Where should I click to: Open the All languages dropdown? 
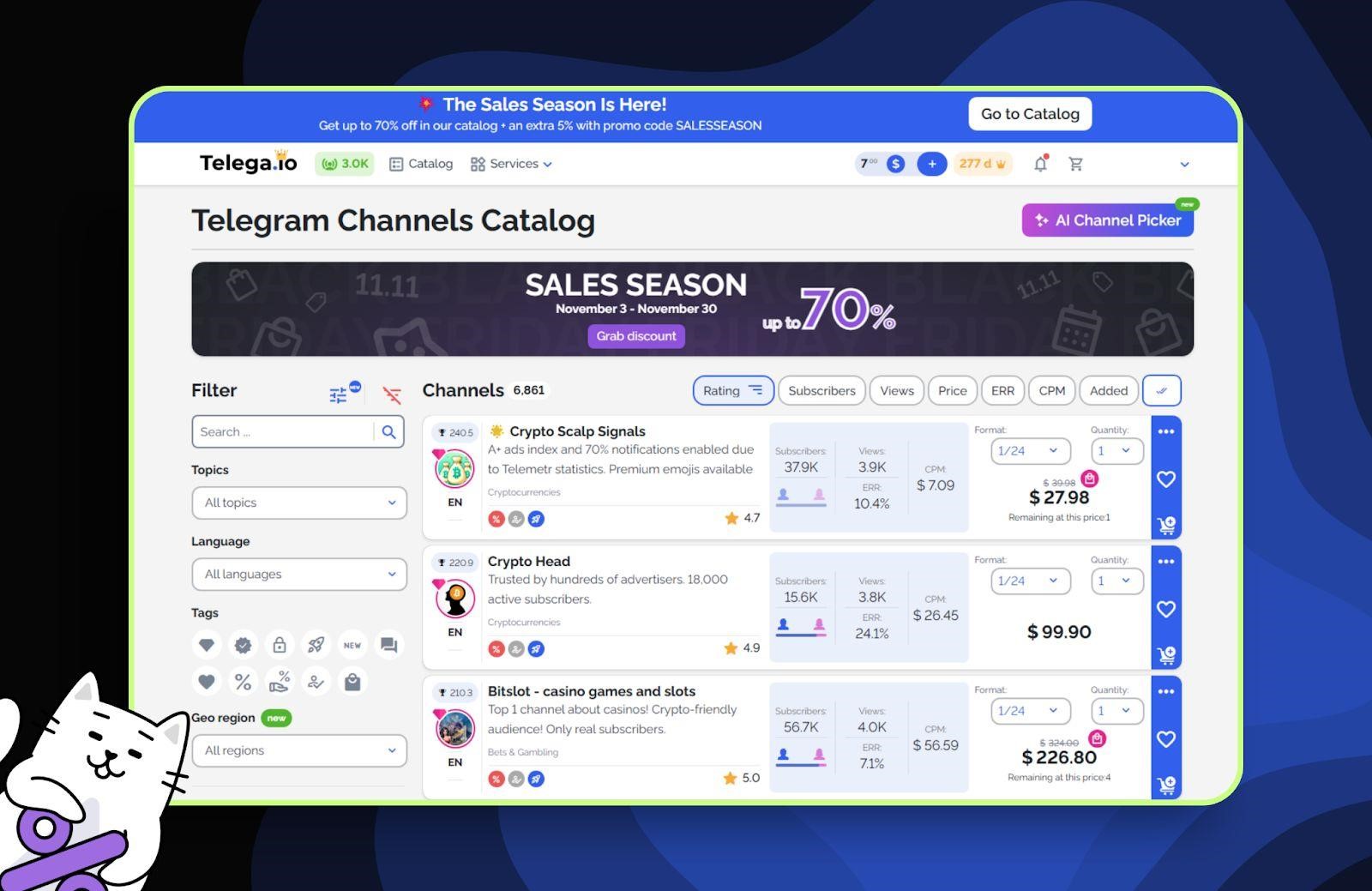click(299, 575)
